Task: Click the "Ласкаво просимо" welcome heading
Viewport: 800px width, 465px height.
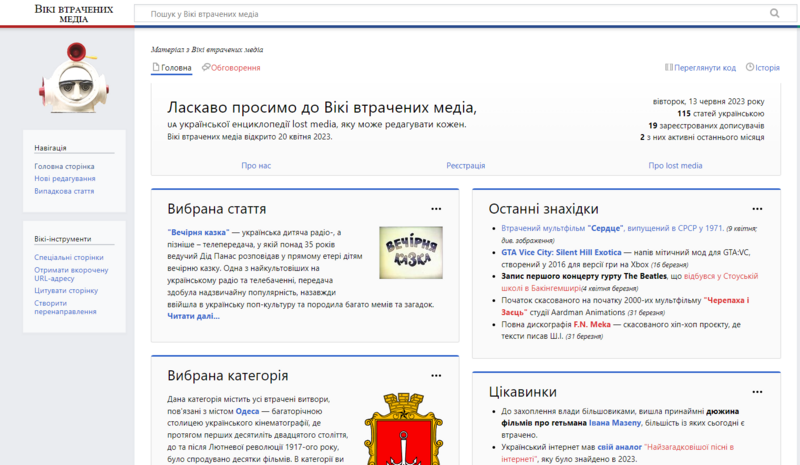Action: 322,107
